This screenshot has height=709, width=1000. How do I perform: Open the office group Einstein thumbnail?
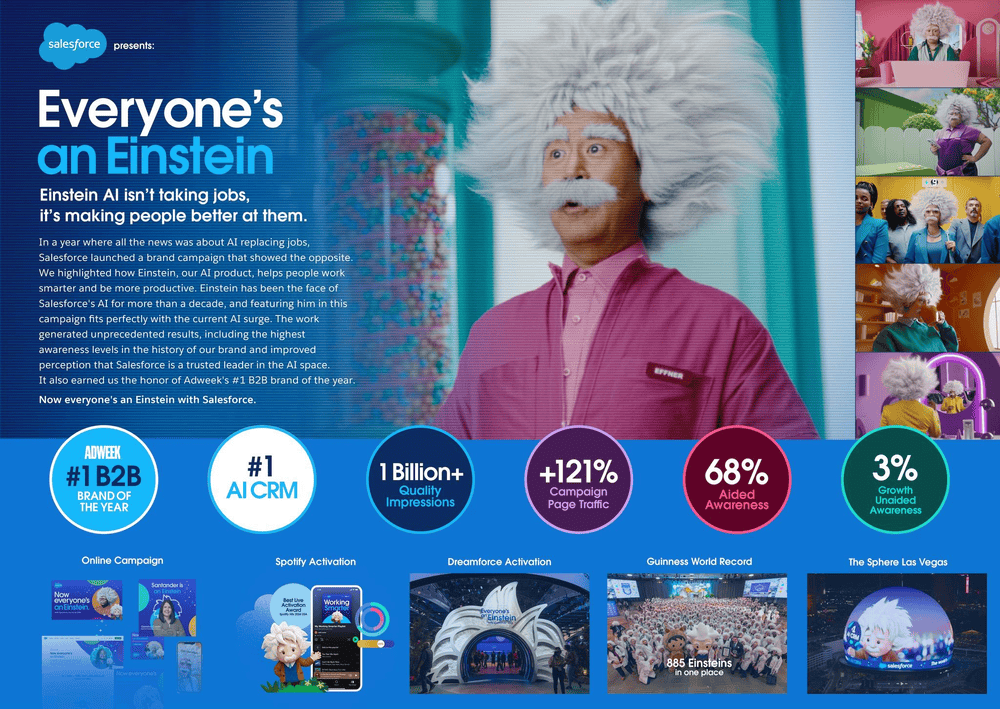(927, 220)
